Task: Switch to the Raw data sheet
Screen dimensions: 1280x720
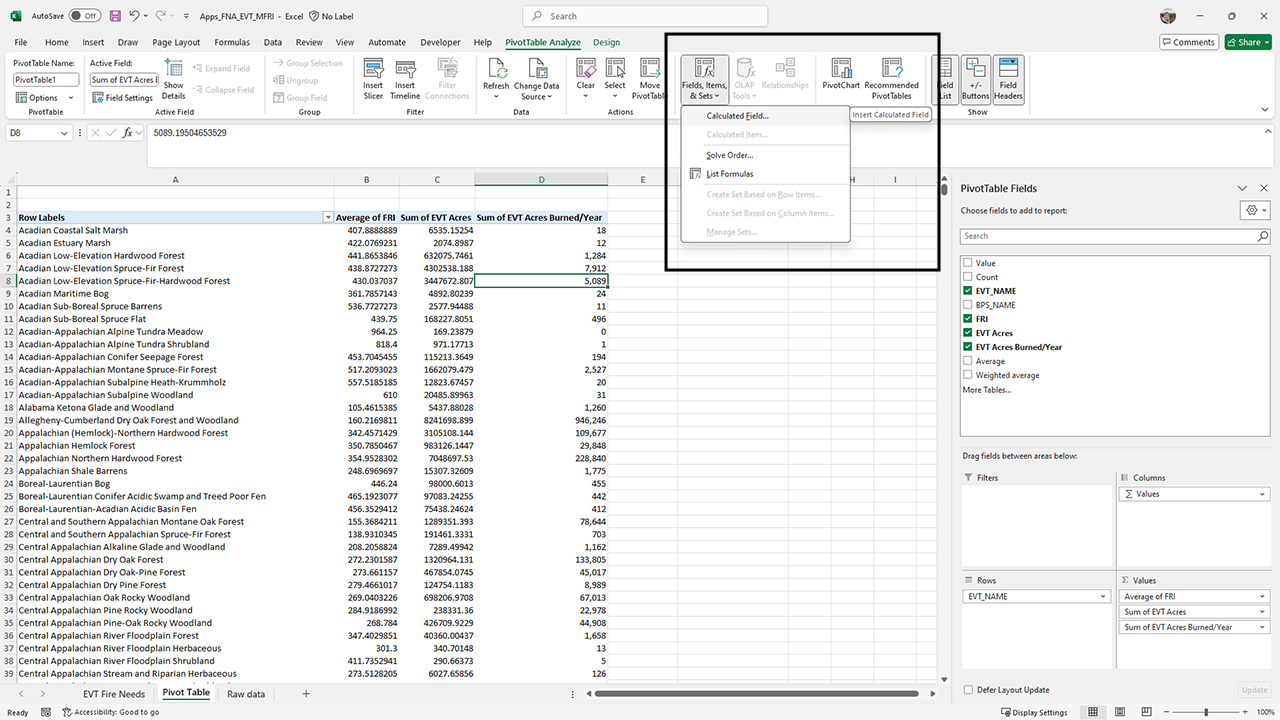Action: tap(245, 692)
